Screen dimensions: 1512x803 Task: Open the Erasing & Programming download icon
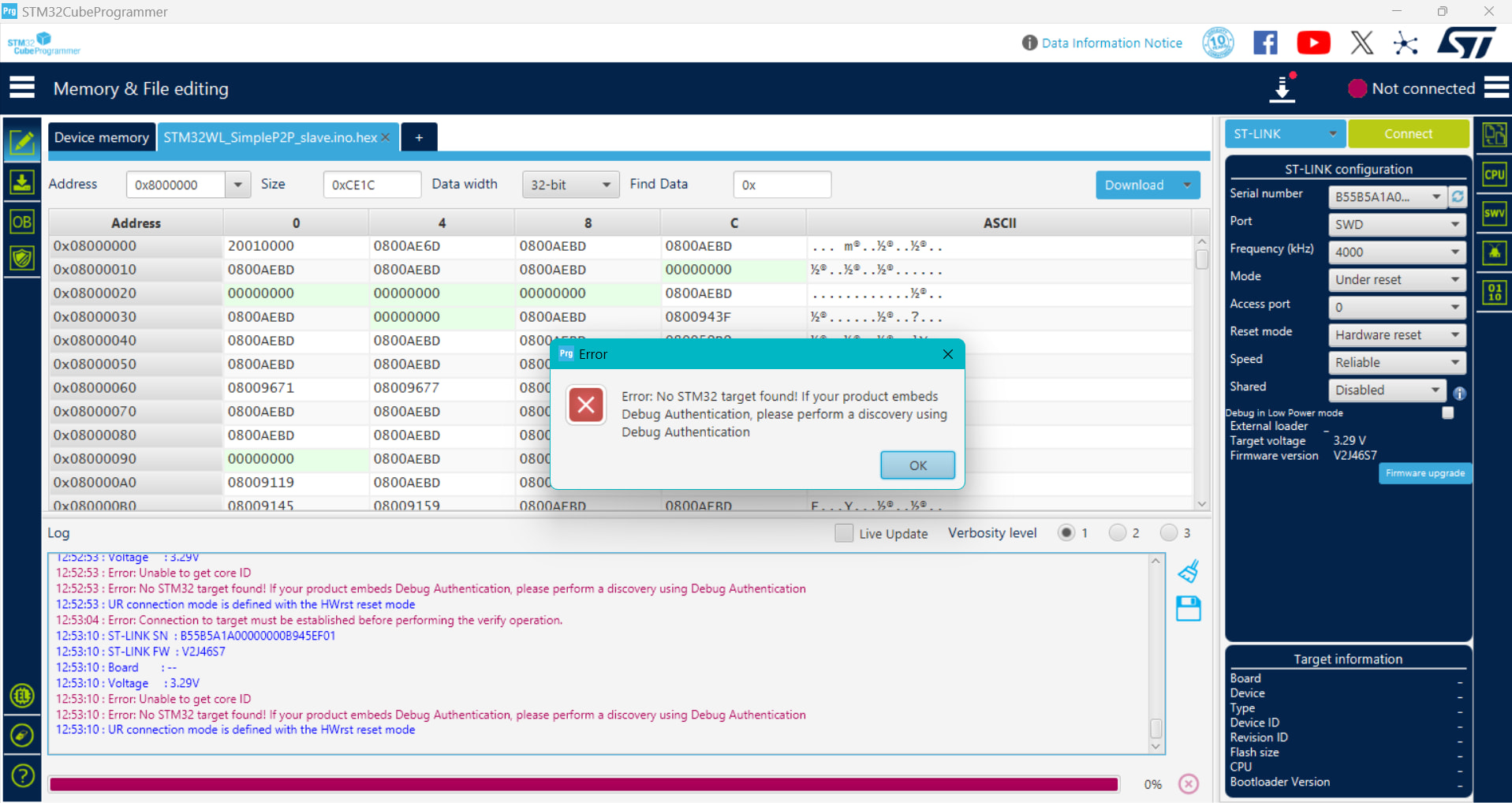click(22, 183)
